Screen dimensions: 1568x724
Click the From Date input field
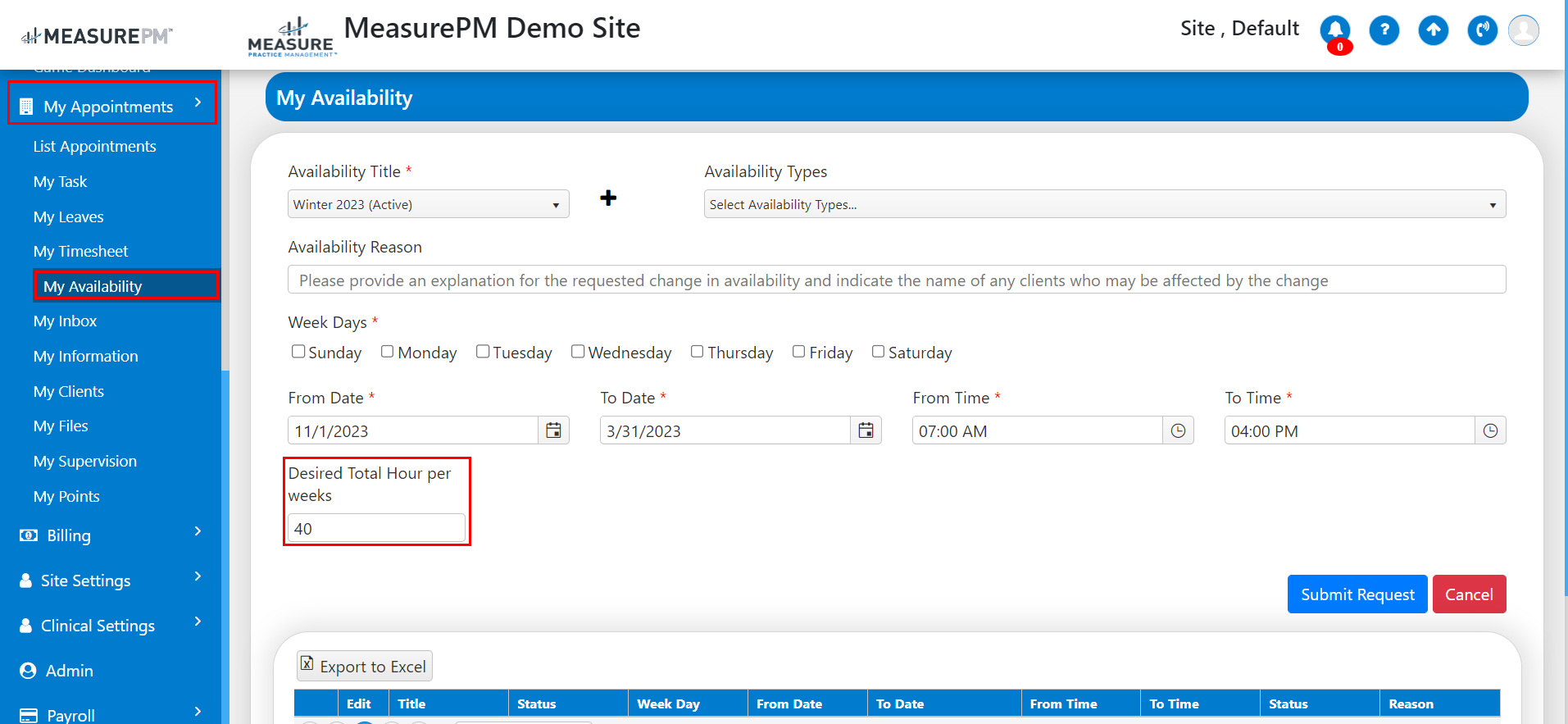click(413, 430)
